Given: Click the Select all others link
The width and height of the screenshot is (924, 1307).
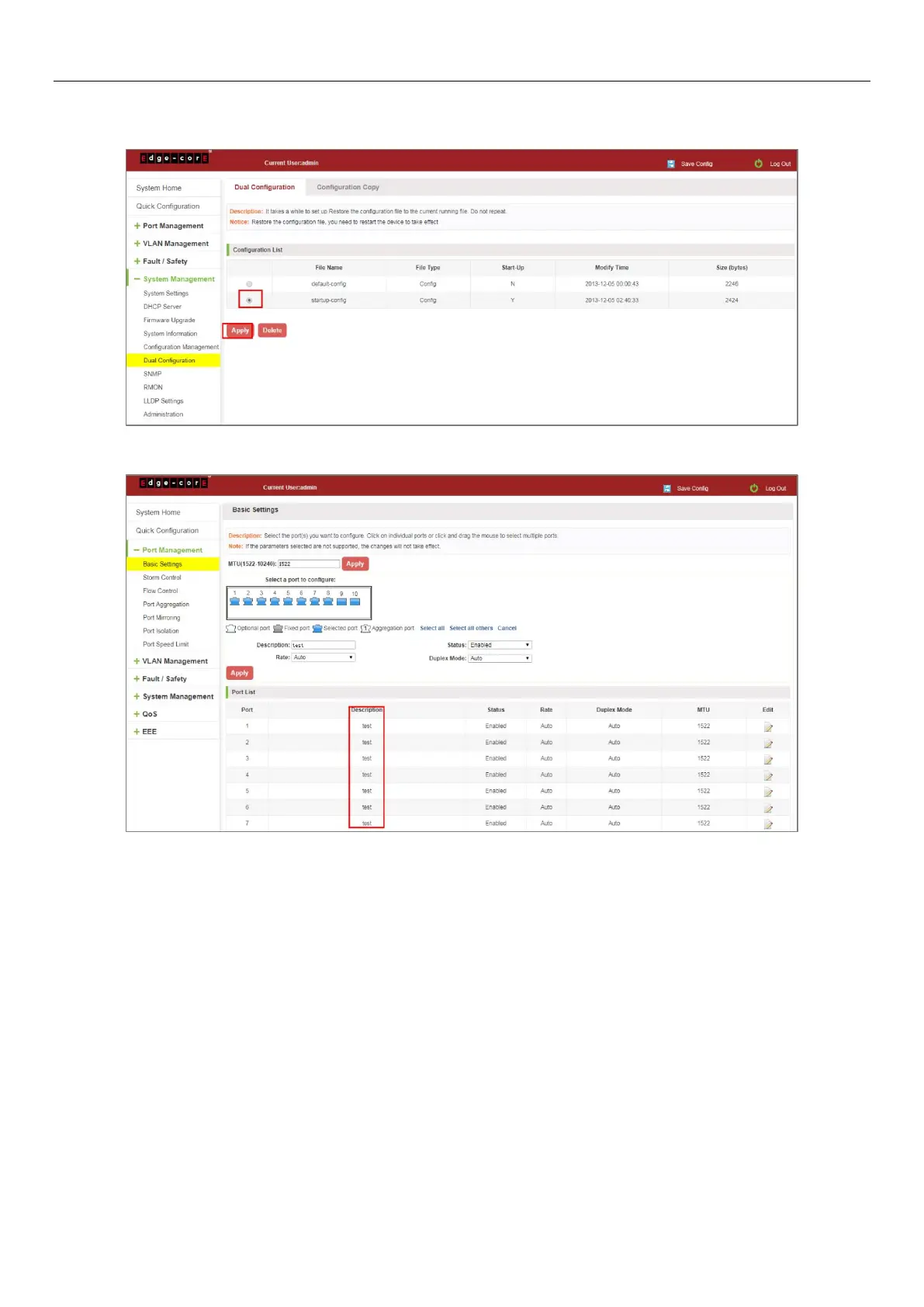Looking at the screenshot, I should [x=471, y=629].
